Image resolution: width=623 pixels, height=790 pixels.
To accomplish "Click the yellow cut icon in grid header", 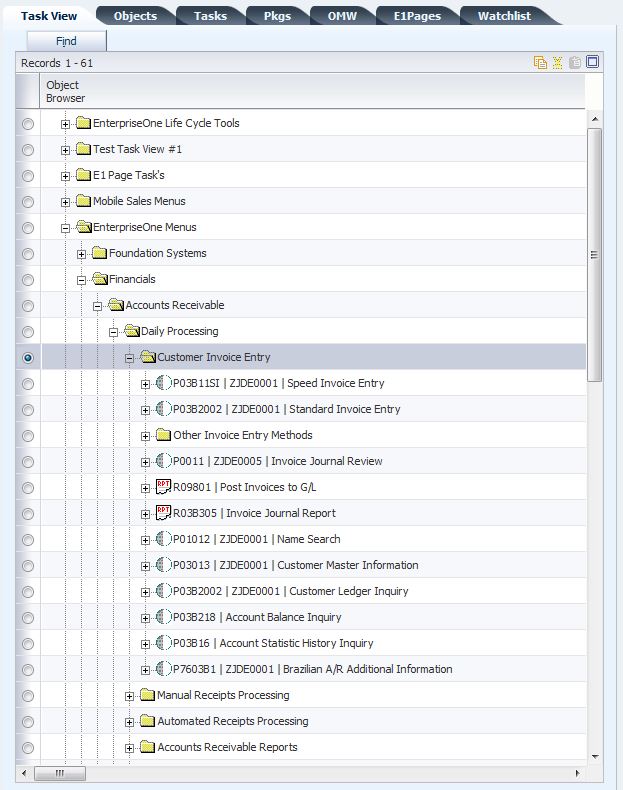I will pyautogui.click(x=558, y=63).
